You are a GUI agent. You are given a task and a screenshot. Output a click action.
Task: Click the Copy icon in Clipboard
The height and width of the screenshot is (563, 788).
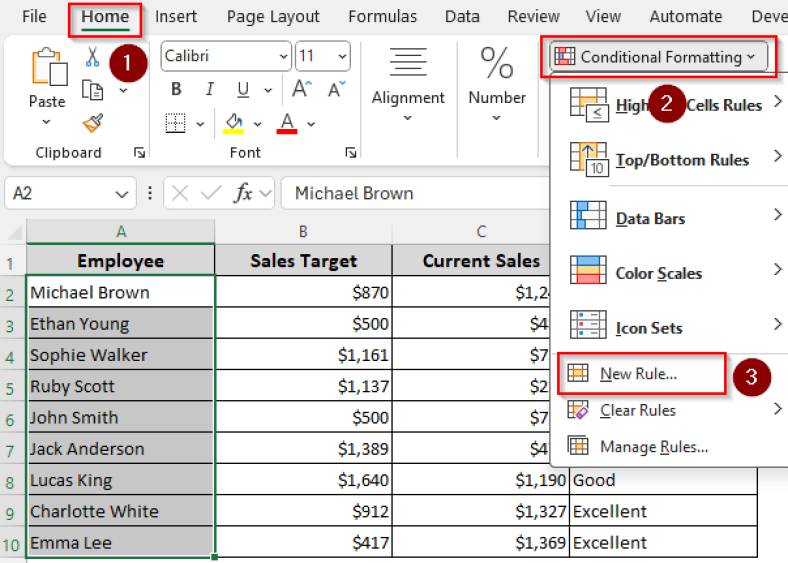click(93, 90)
